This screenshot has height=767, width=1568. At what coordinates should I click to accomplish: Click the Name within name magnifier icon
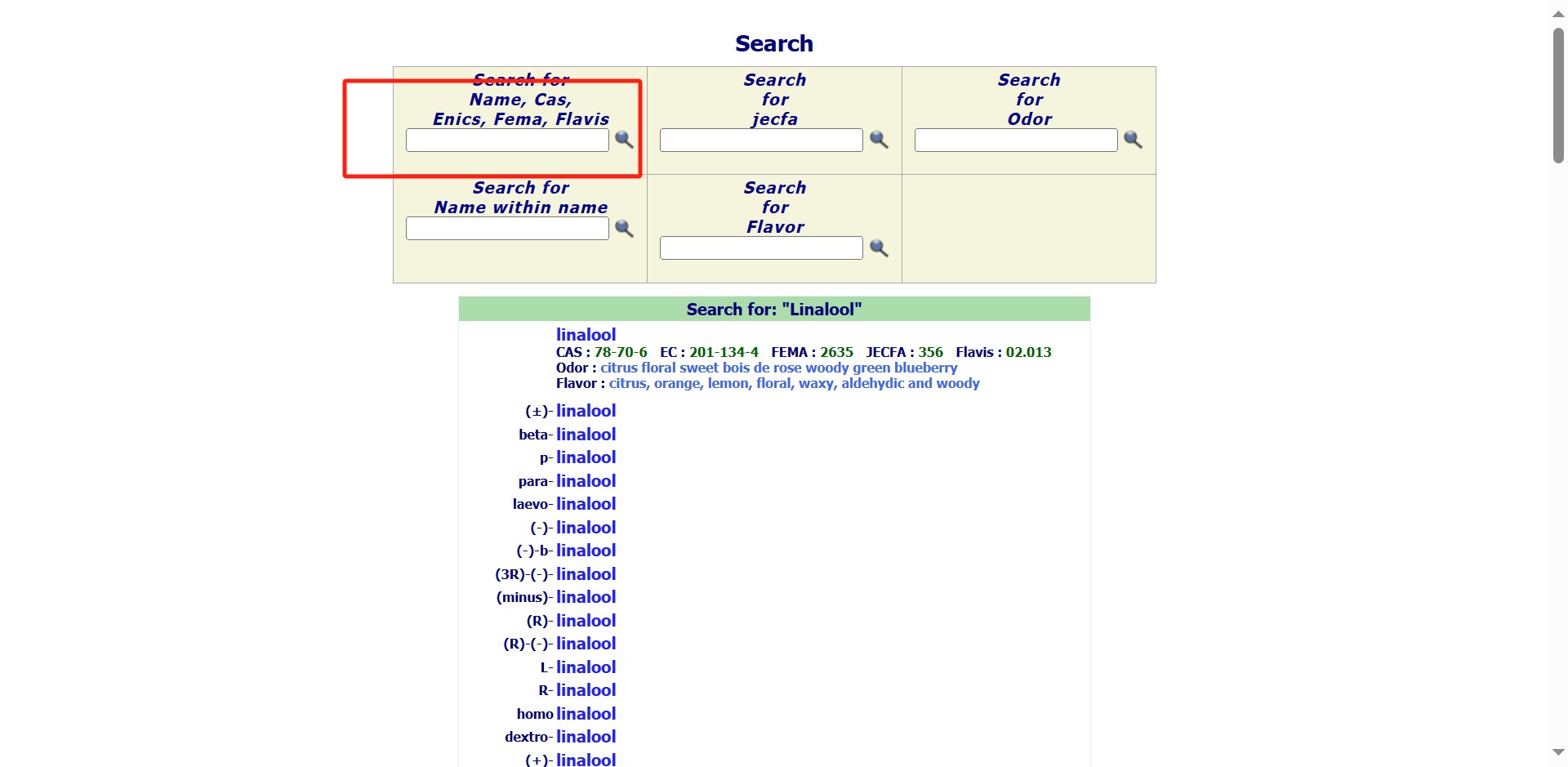pos(624,229)
